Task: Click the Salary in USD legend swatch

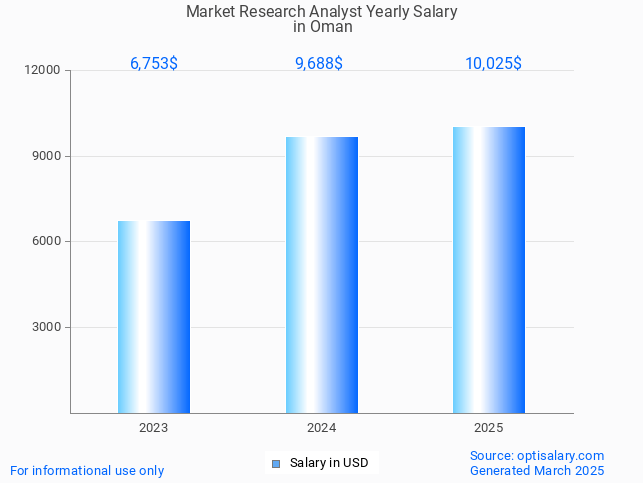Action: coord(276,464)
